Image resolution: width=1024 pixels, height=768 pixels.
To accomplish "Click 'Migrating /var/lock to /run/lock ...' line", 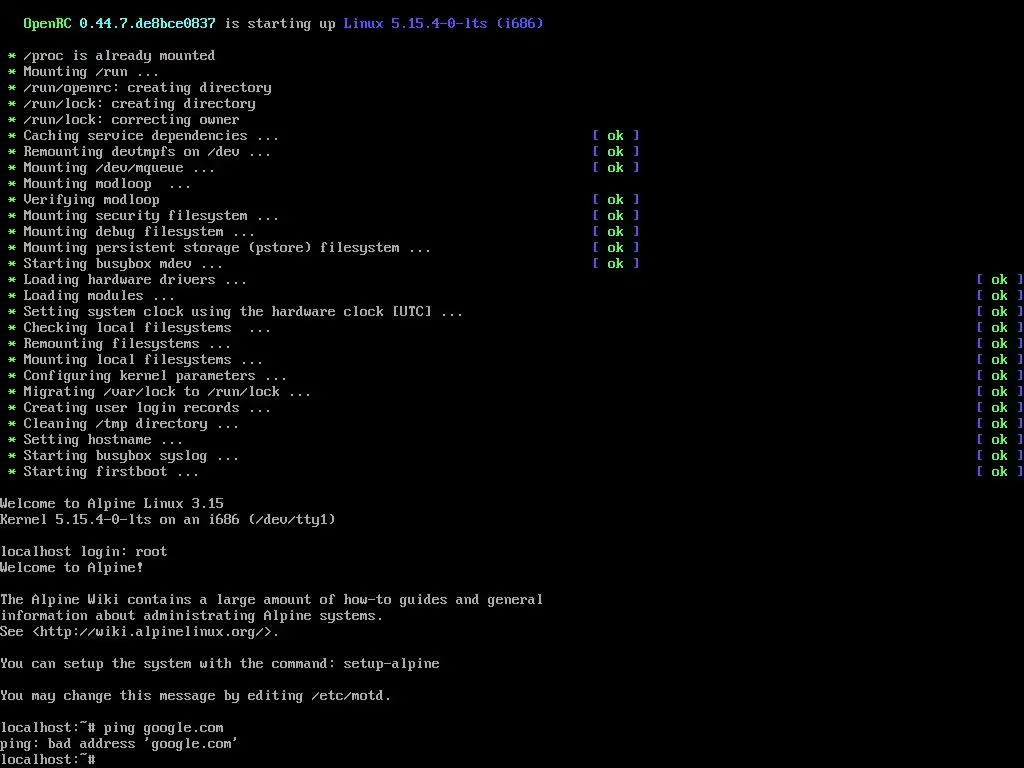I will pos(167,392).
